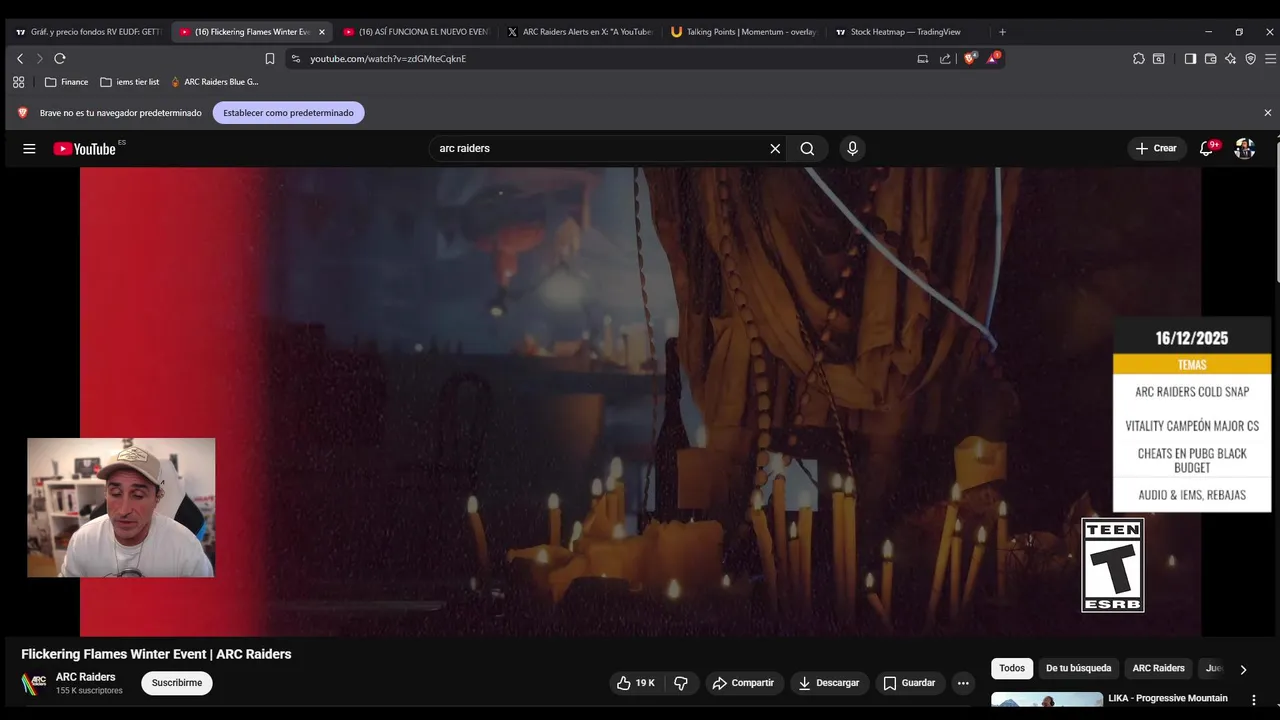Subscribe with the Suscribirme button

[x=177, y=683]
